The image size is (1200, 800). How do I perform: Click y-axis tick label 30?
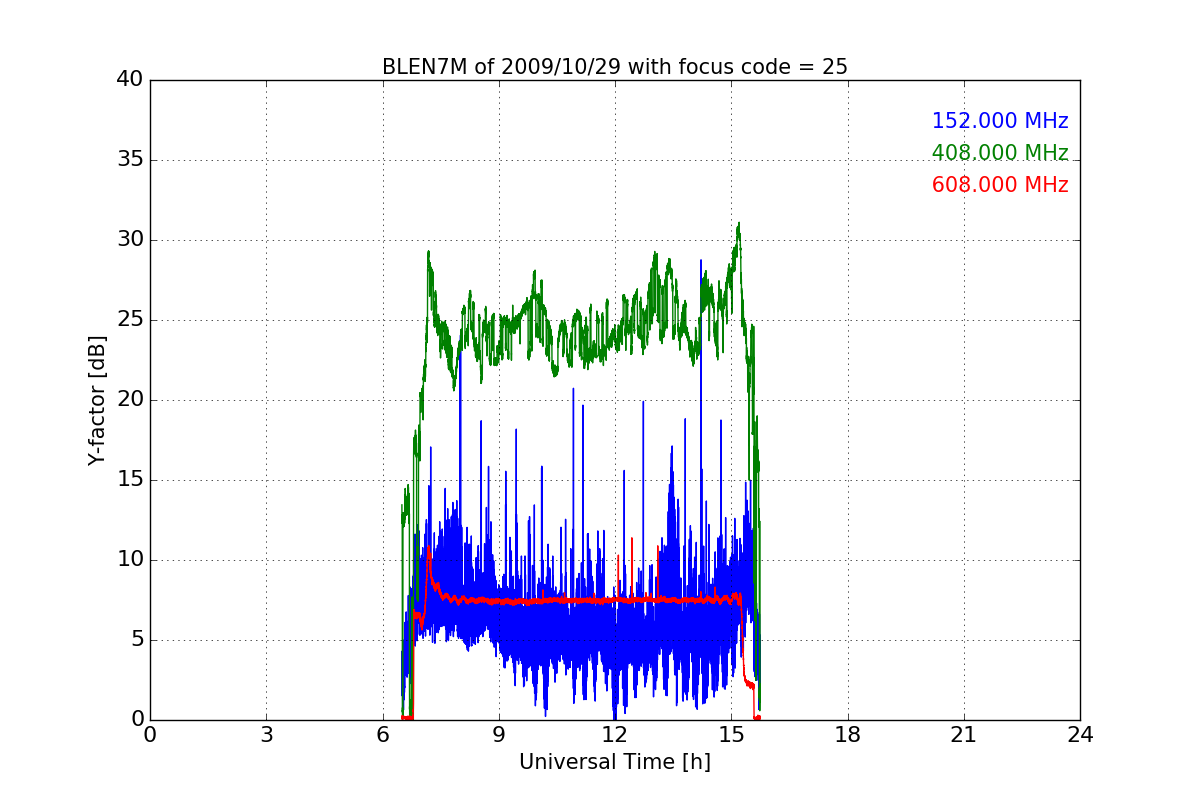[x=130, y=240]
